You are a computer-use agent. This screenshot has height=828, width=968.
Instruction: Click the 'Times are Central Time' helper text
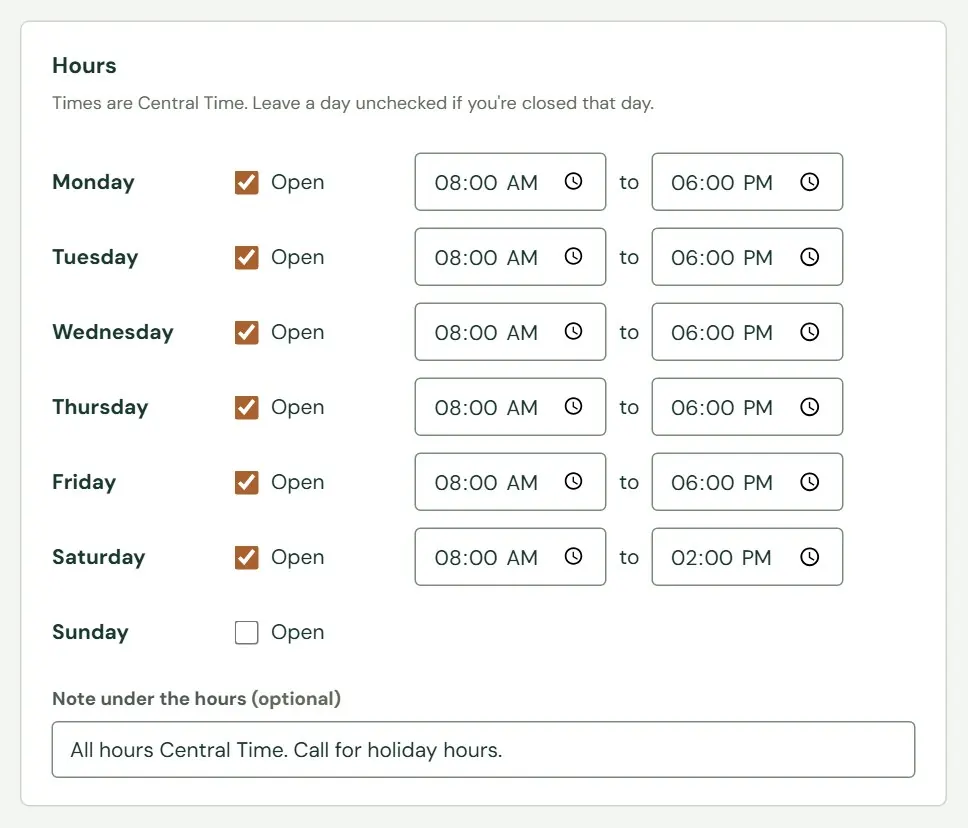(353, 102)
